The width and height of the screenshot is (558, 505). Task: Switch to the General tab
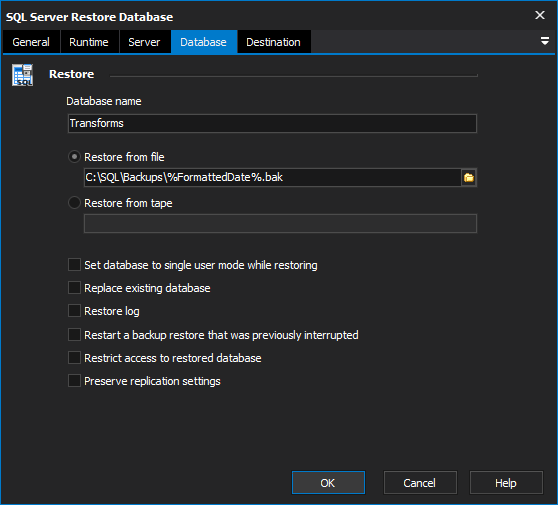pos(31,42)
